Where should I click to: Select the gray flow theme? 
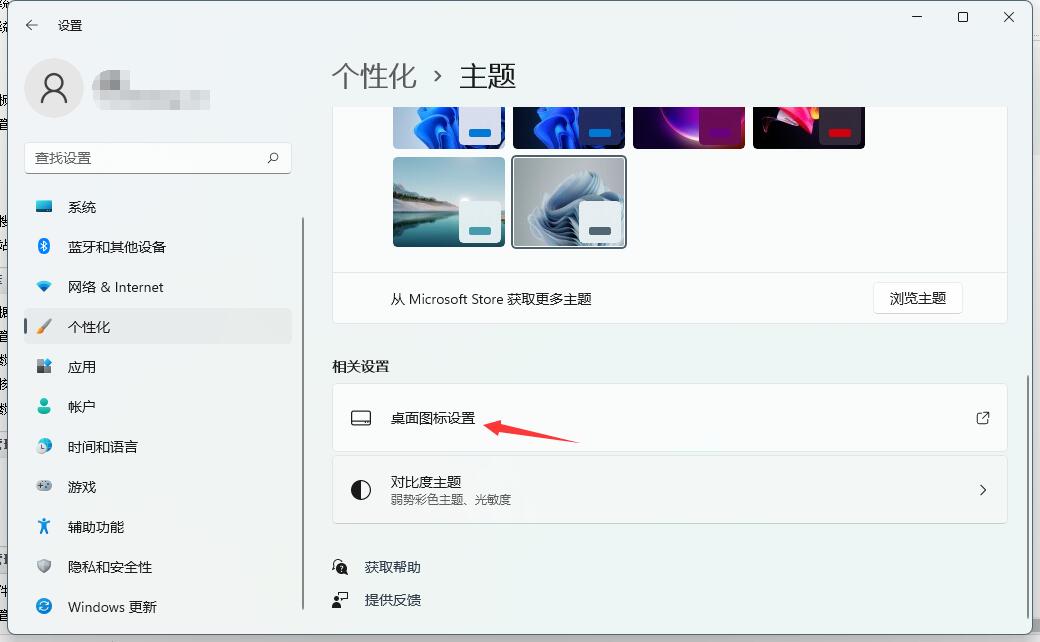click(x=569, y=202)
